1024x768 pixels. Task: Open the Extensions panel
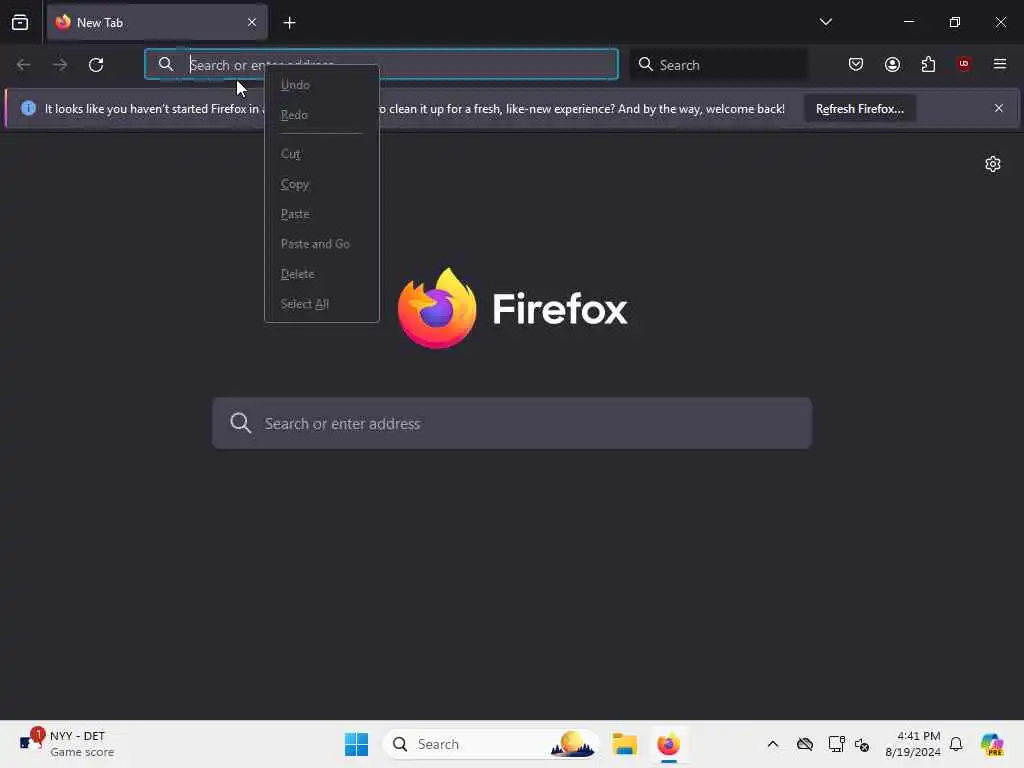click(x=928, y=64)
